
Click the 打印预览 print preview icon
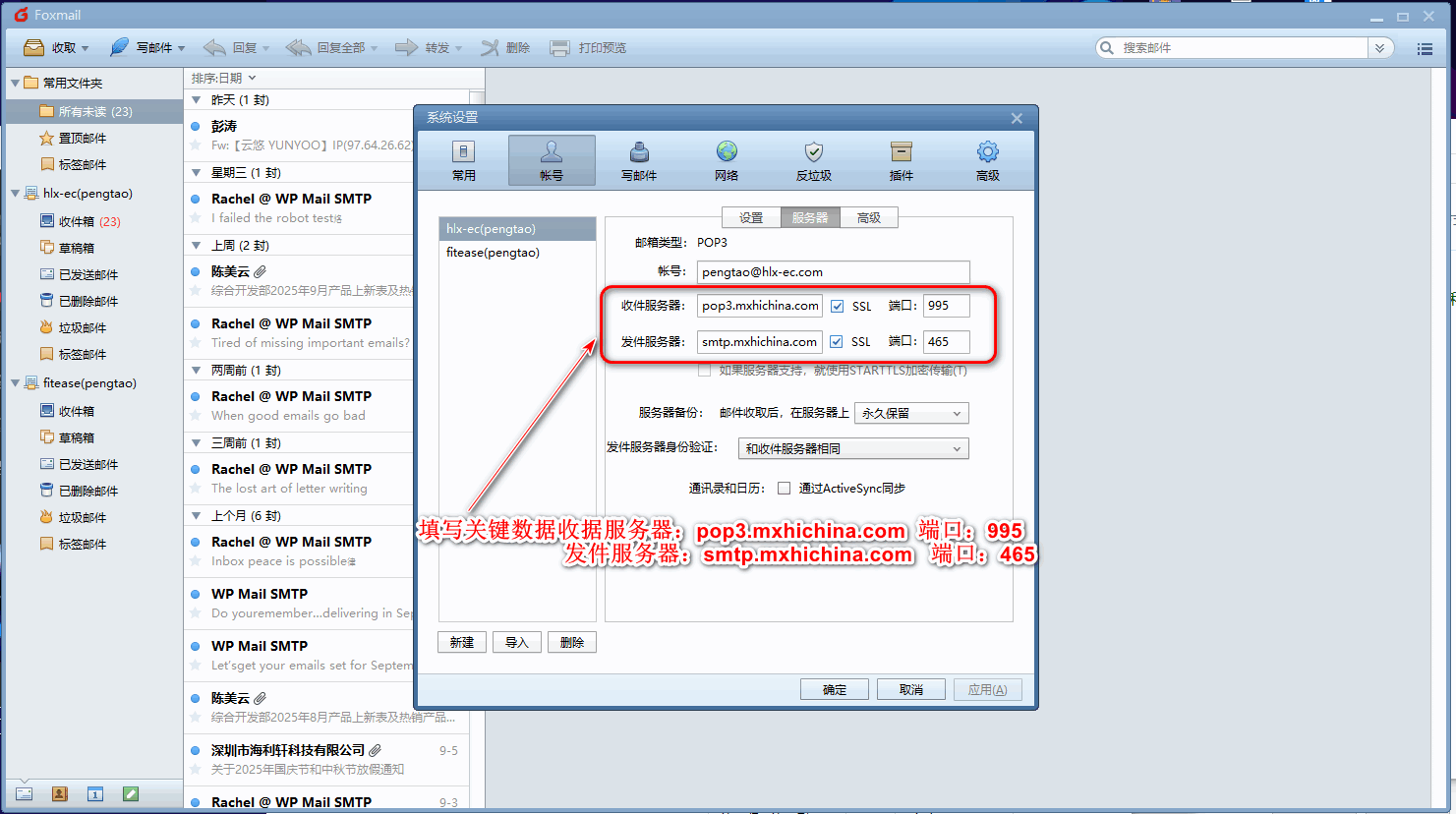pos(559,47)
